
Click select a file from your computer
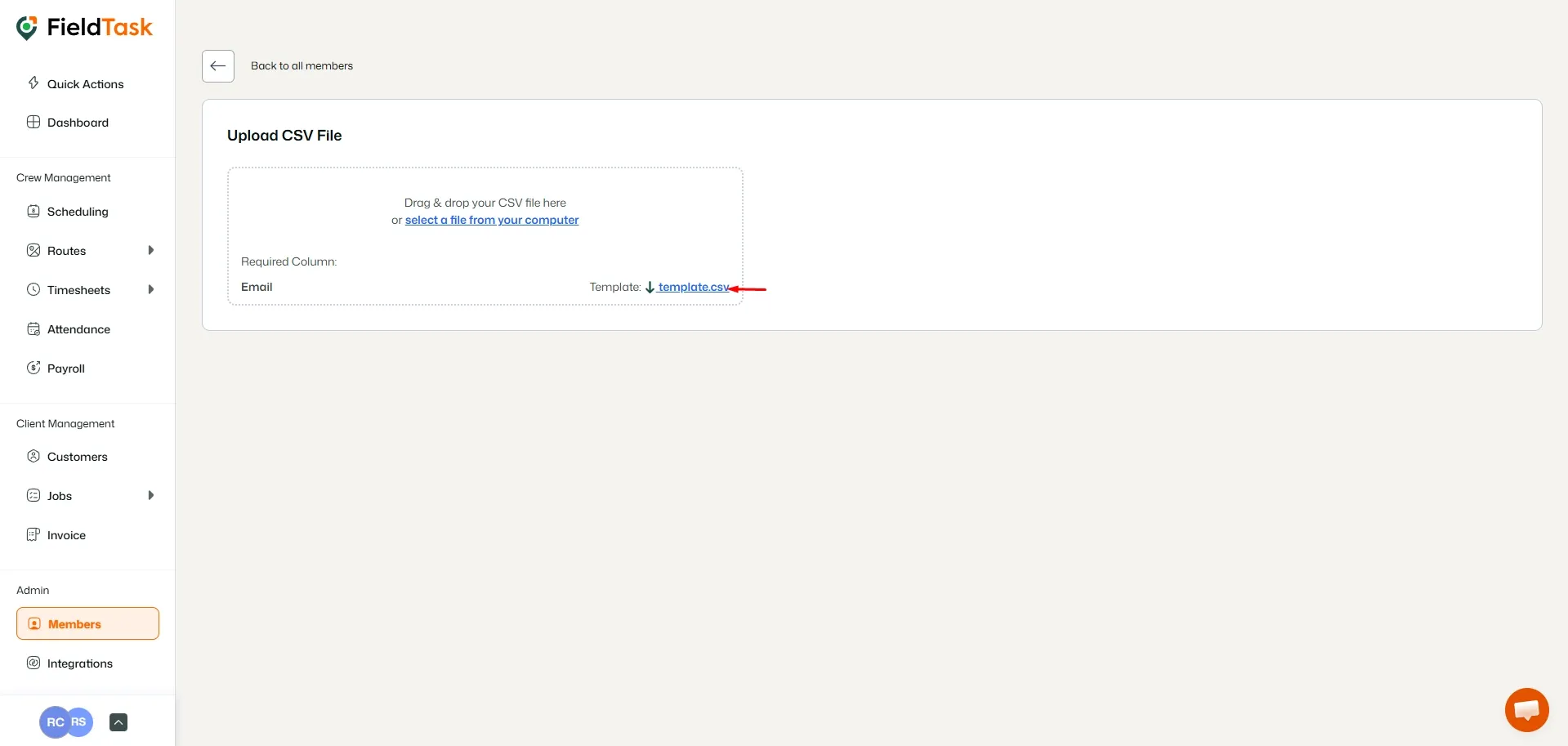tap(491, 219)
